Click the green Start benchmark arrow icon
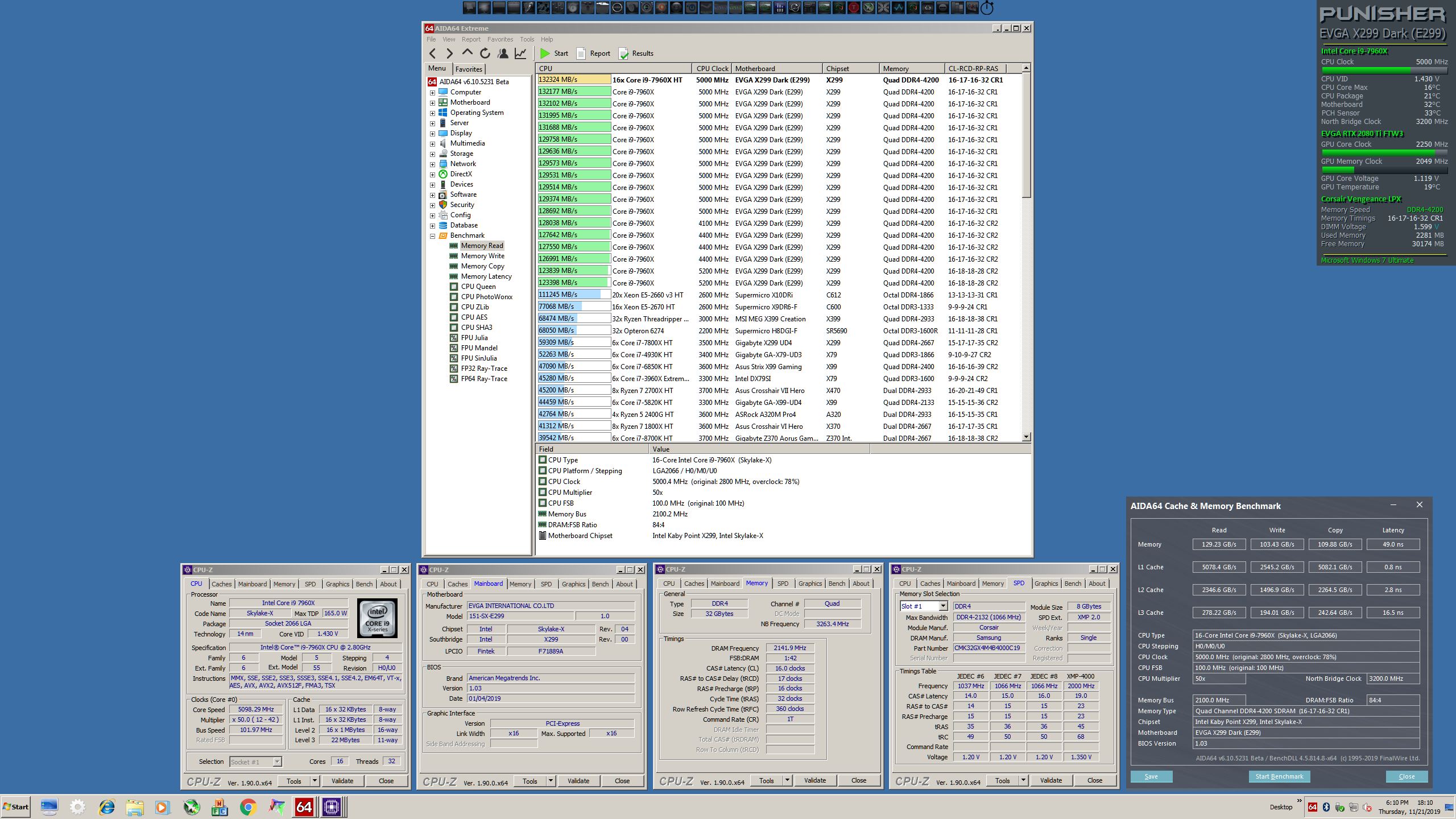Image resolution: width=1456 pixels, height=819 pixels. point(545,53)
